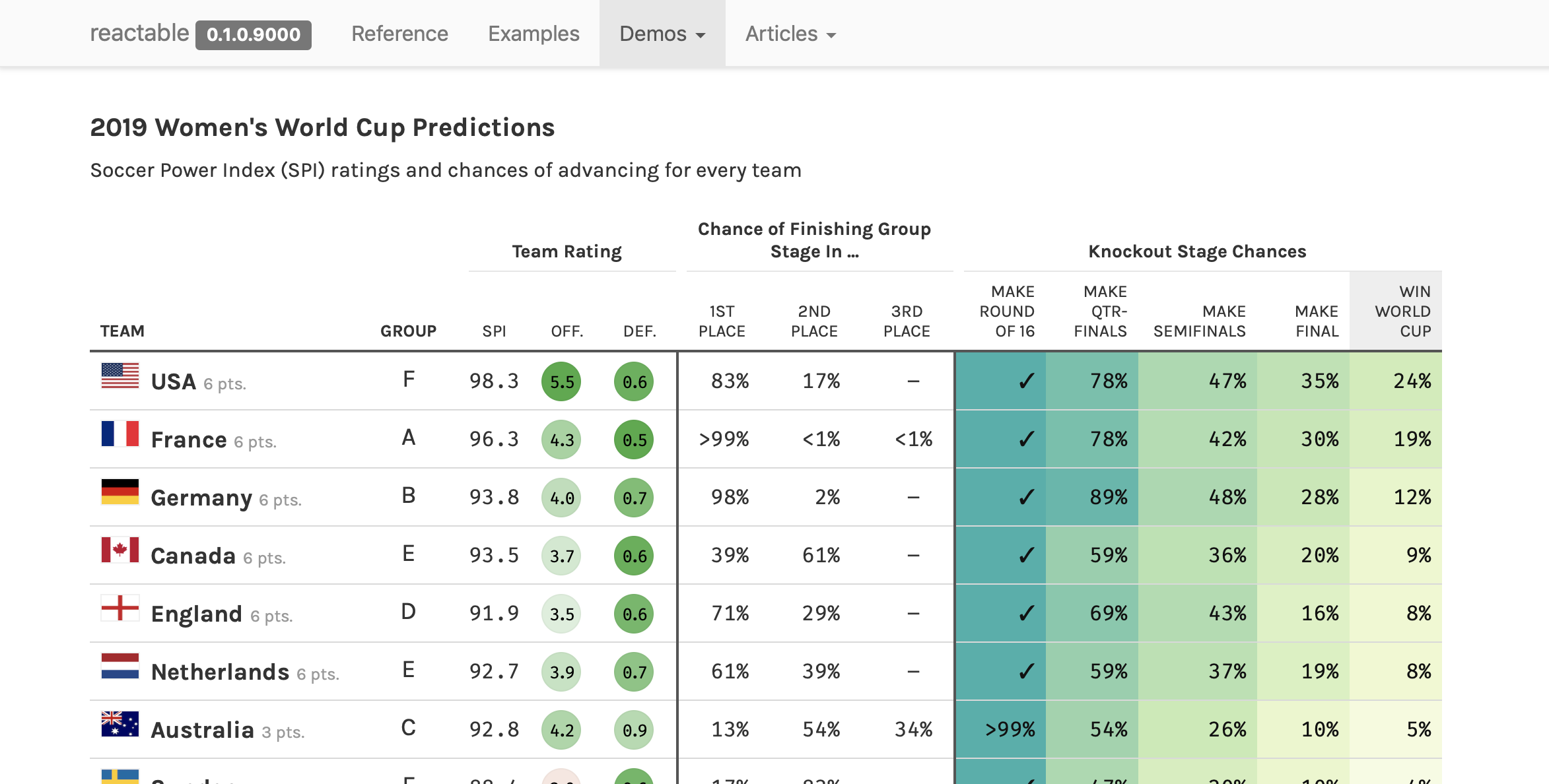The height and width of the screenshot is (784, 1549).
Task: Sort by the Team column header
Action: click(122, 331)
